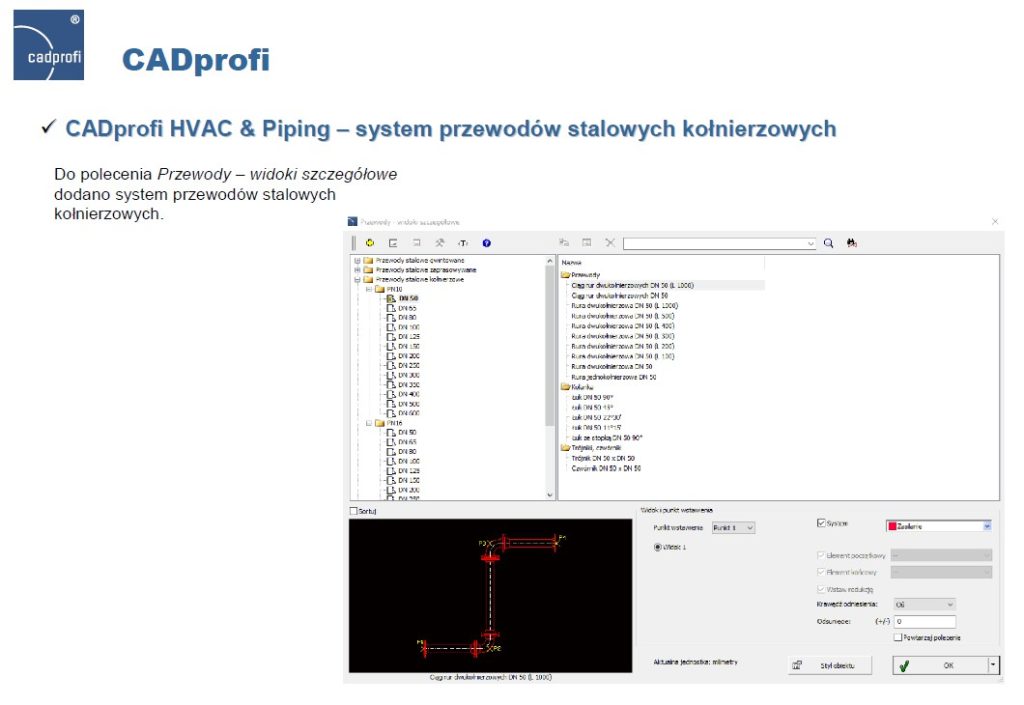This screenshot has height=705, width=1024.
Task: Click the delete (X) icon on the toolbar
Action: 611,243
